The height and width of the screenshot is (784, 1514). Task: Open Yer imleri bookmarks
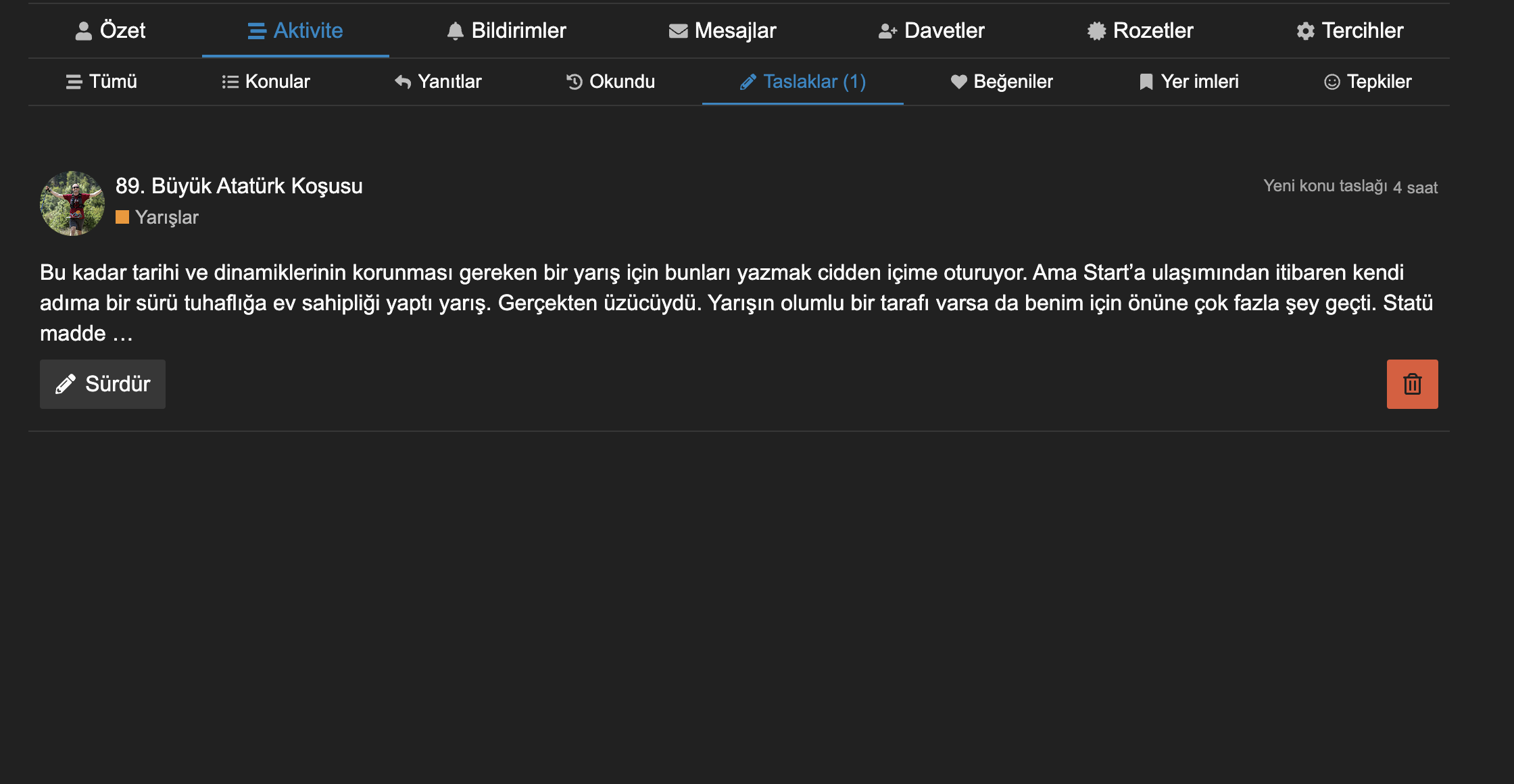1189,82
